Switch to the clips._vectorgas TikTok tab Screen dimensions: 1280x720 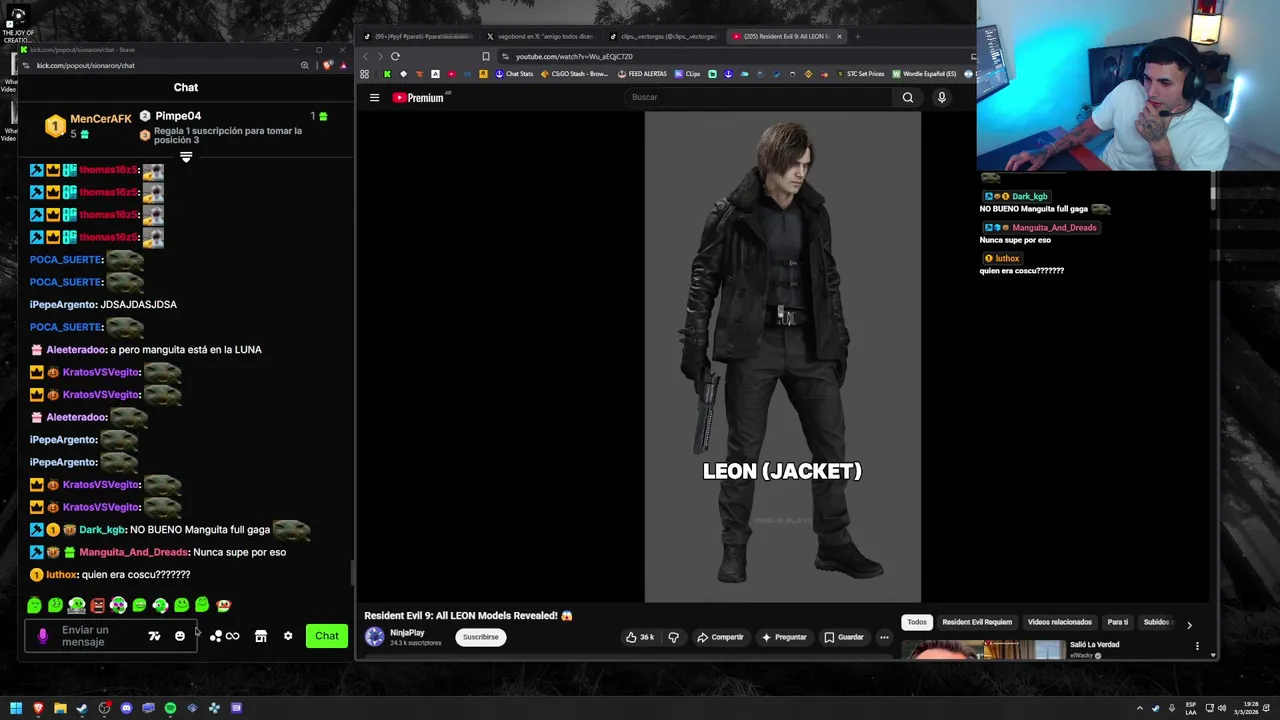[x=664, y=36]
